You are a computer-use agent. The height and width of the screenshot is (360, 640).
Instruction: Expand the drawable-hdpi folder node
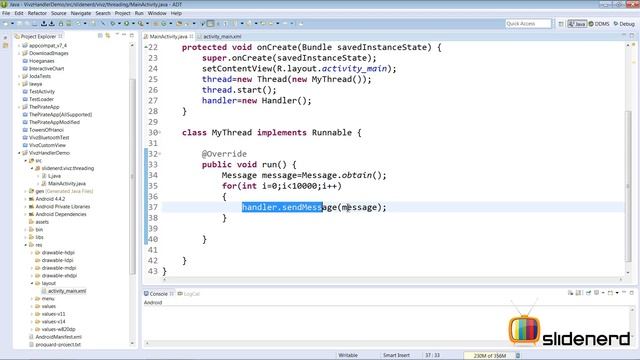click(32, 253)
